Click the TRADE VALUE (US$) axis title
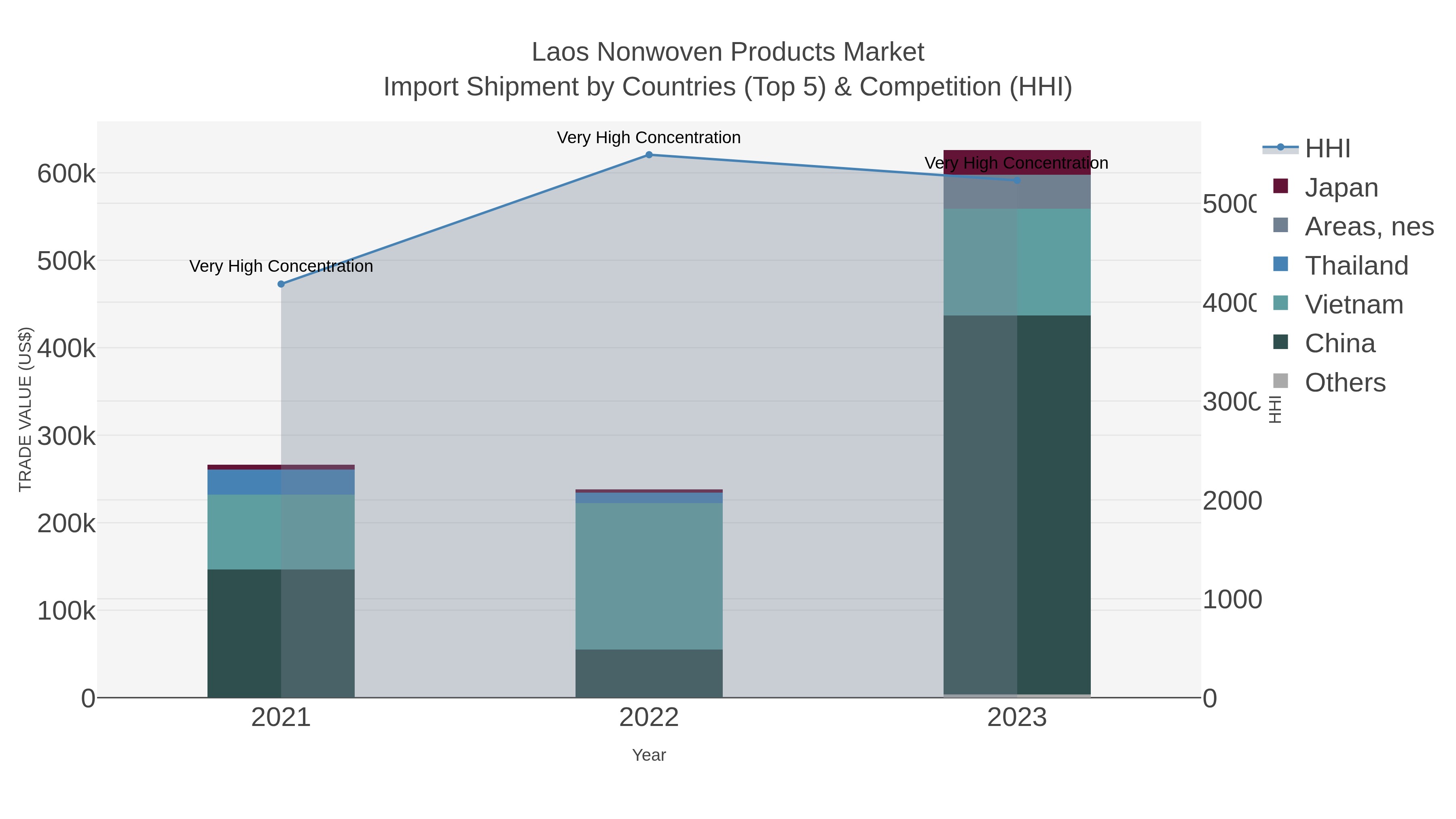 coord(25,409)
